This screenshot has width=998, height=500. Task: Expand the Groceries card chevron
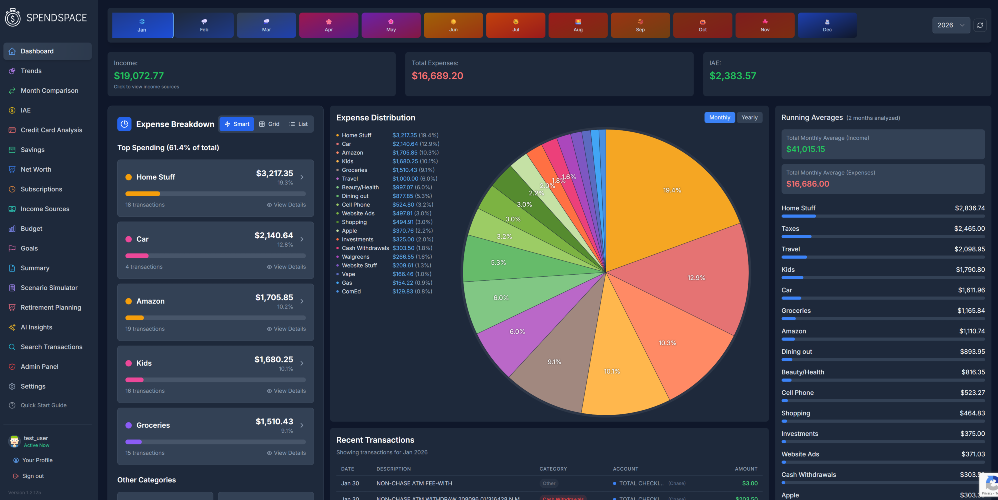[302, 426]
